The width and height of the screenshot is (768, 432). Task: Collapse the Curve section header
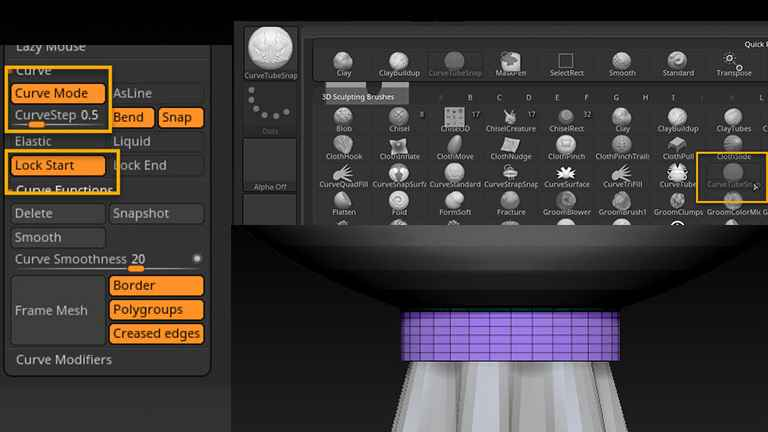[x=33, y=72]
